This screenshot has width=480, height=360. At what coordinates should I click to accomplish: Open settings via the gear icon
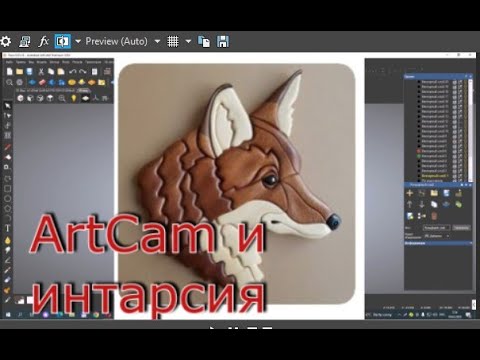(5, 41)
